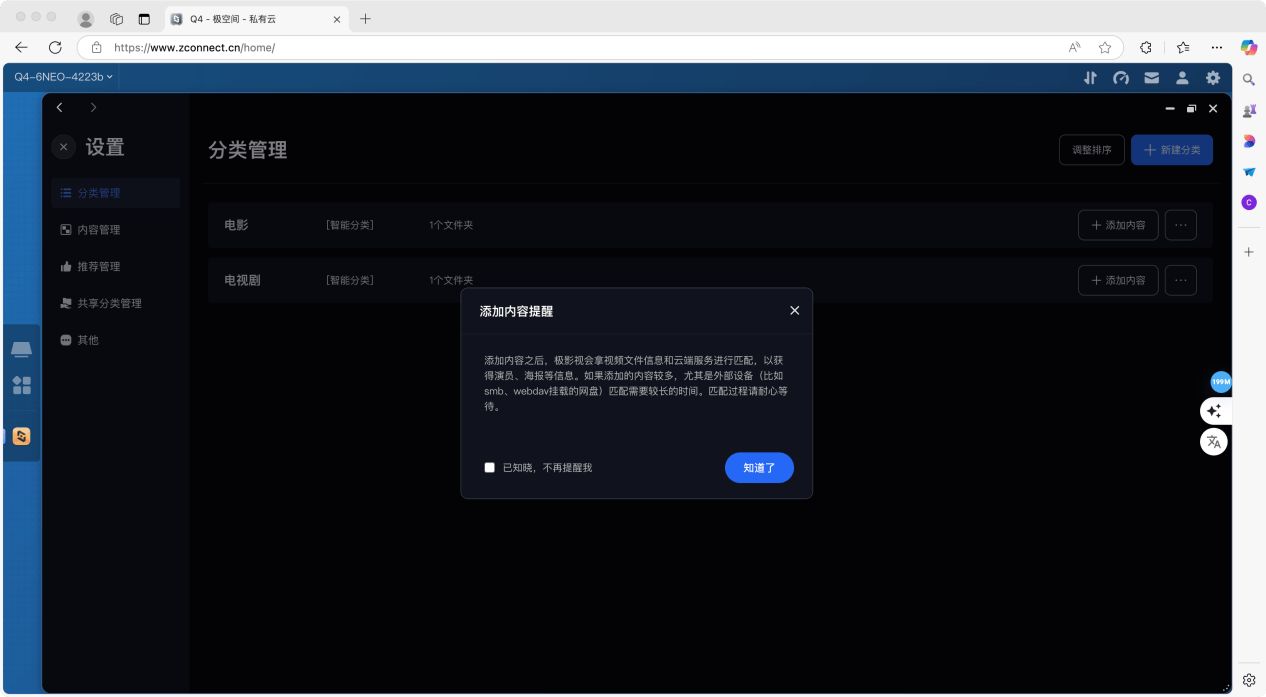The image size is (1266, 697).
Task: Click the 调整排序 button
Action: point(1091,150)
